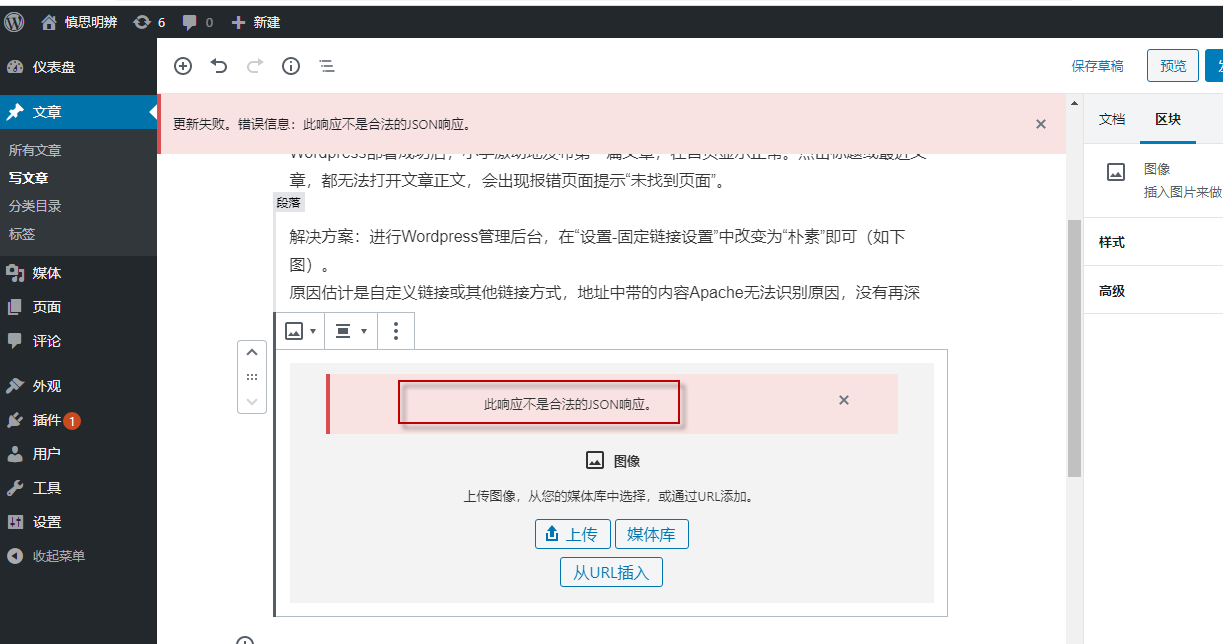Image resolution: width=1223 pixels, height=644 pixels.
Task: Open the 文章 menu in the sidebar
Action: tap(78, 112)
